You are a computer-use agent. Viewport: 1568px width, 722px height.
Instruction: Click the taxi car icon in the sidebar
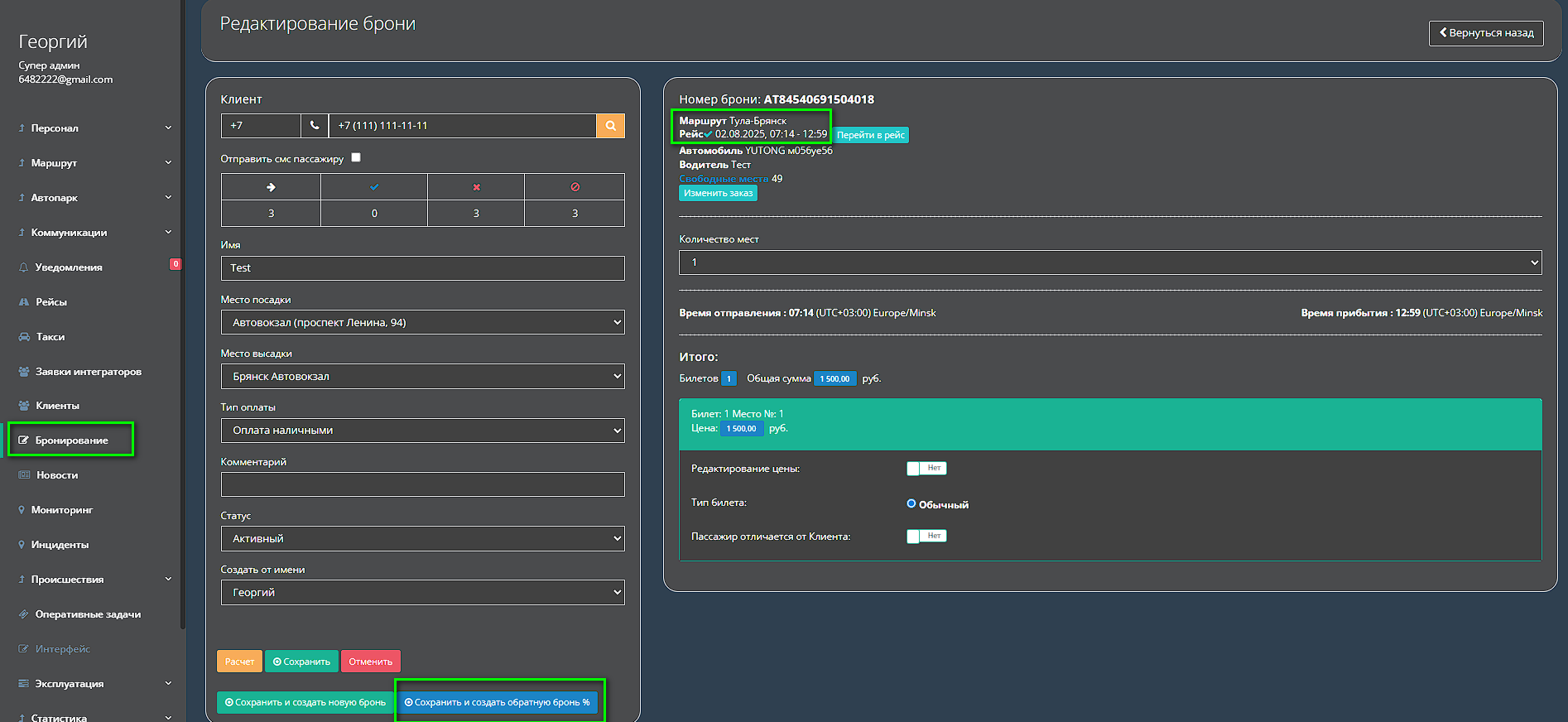pyautogui.click(x=24, y=337)
